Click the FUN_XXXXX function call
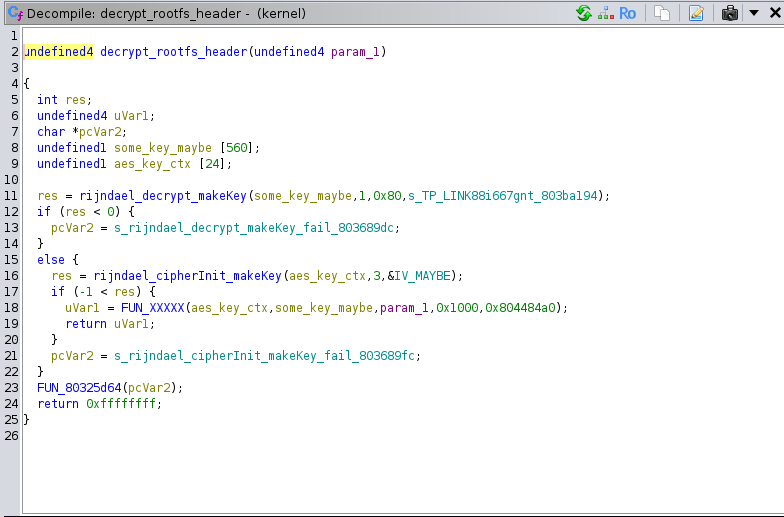This screenshot has height=517, width=784. (152, 308)
